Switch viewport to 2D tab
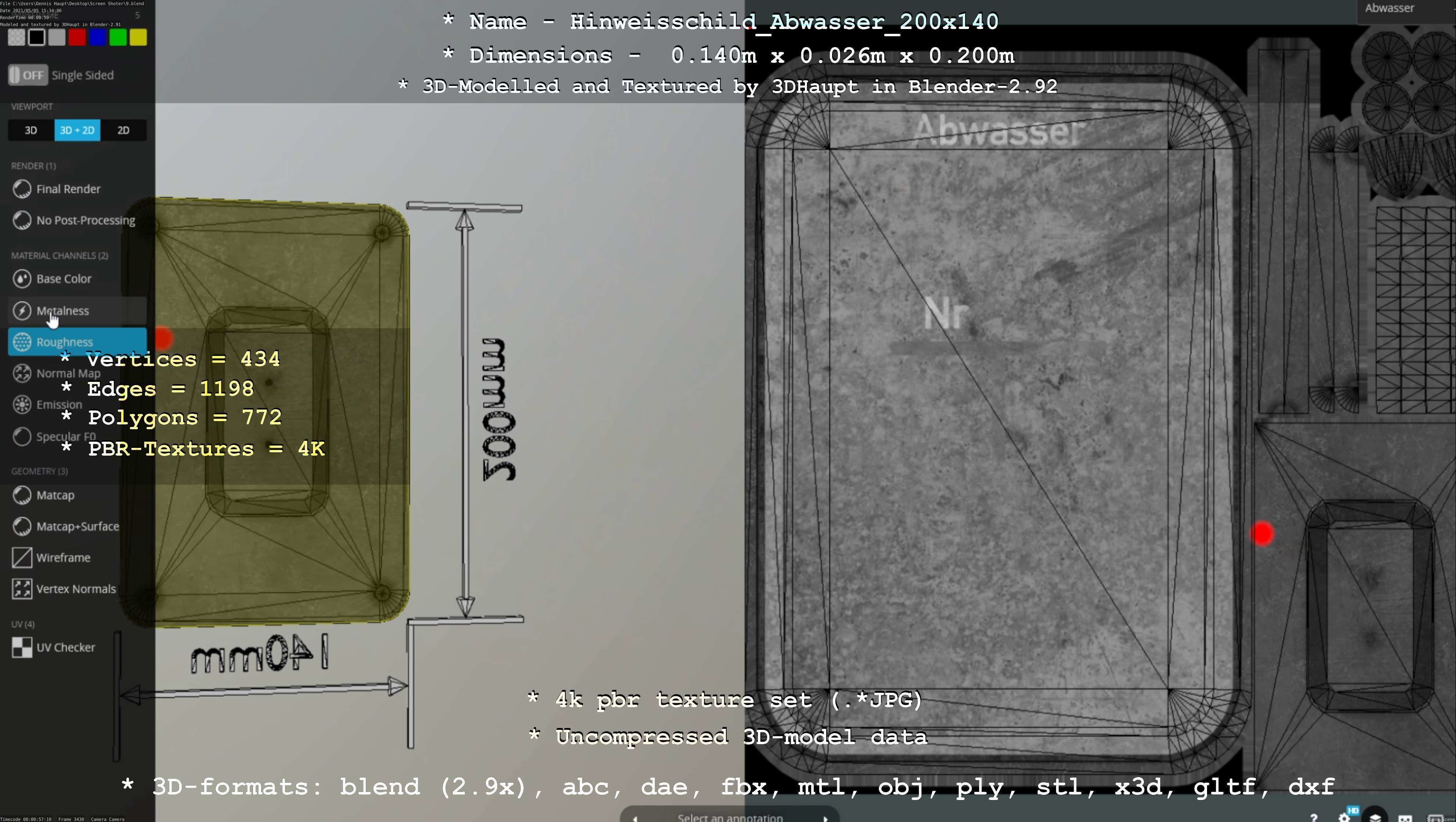 [123, 130]
